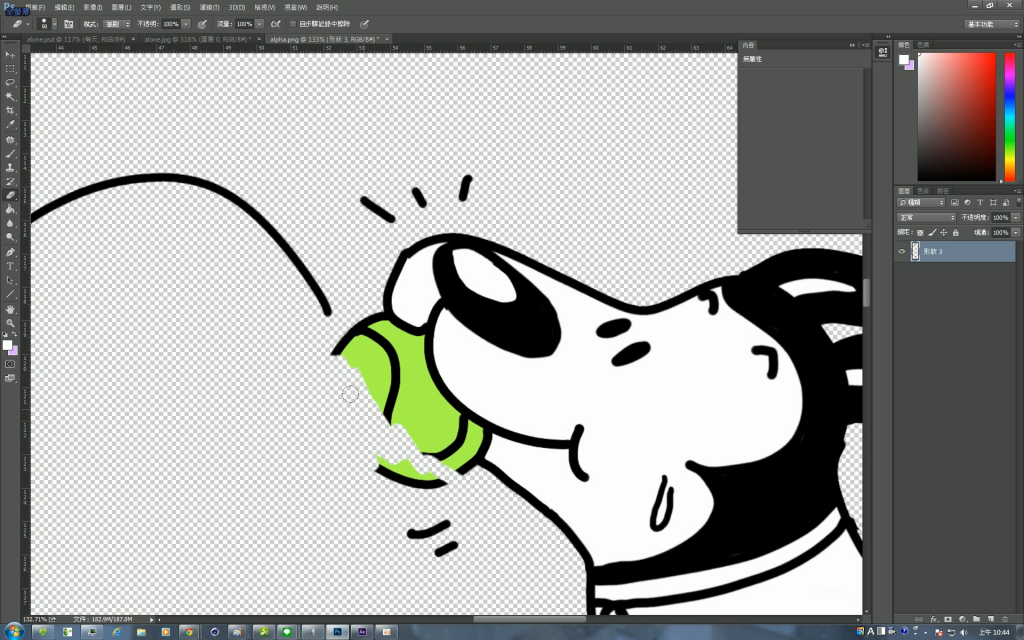
Task: Select the Zoom tool in toolbox
Action: (10, 323)
